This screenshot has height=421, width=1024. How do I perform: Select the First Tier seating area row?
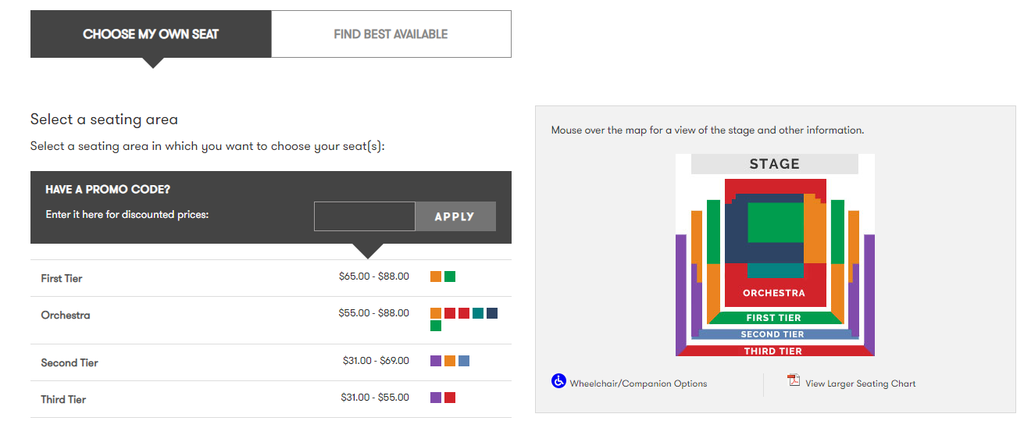click(x=271, y=278)
